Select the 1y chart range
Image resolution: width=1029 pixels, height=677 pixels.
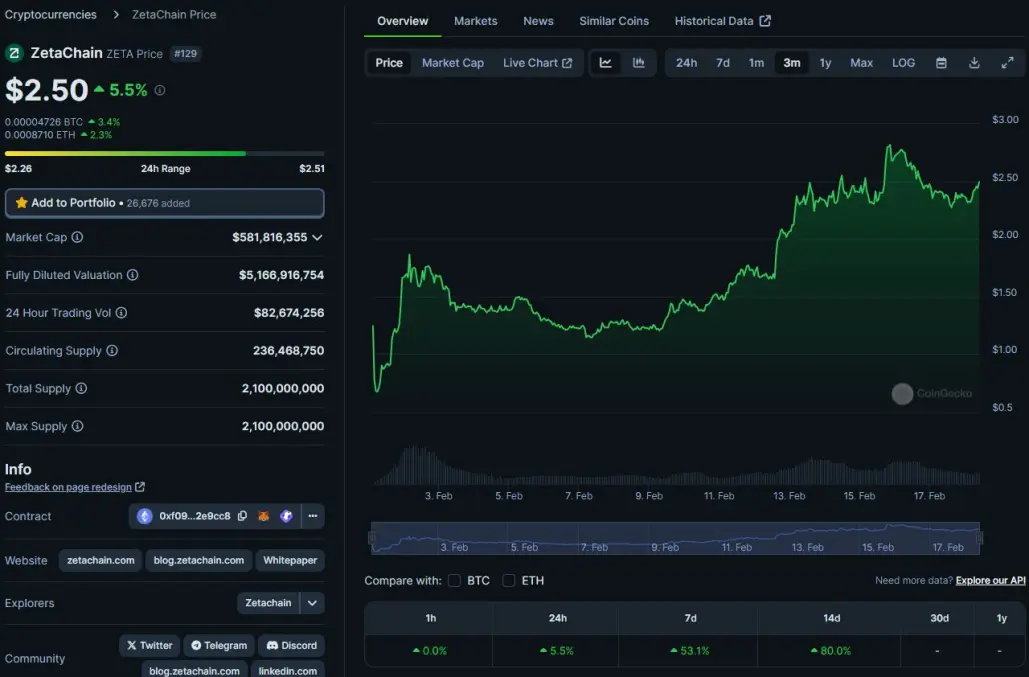(x=826, y=63)
